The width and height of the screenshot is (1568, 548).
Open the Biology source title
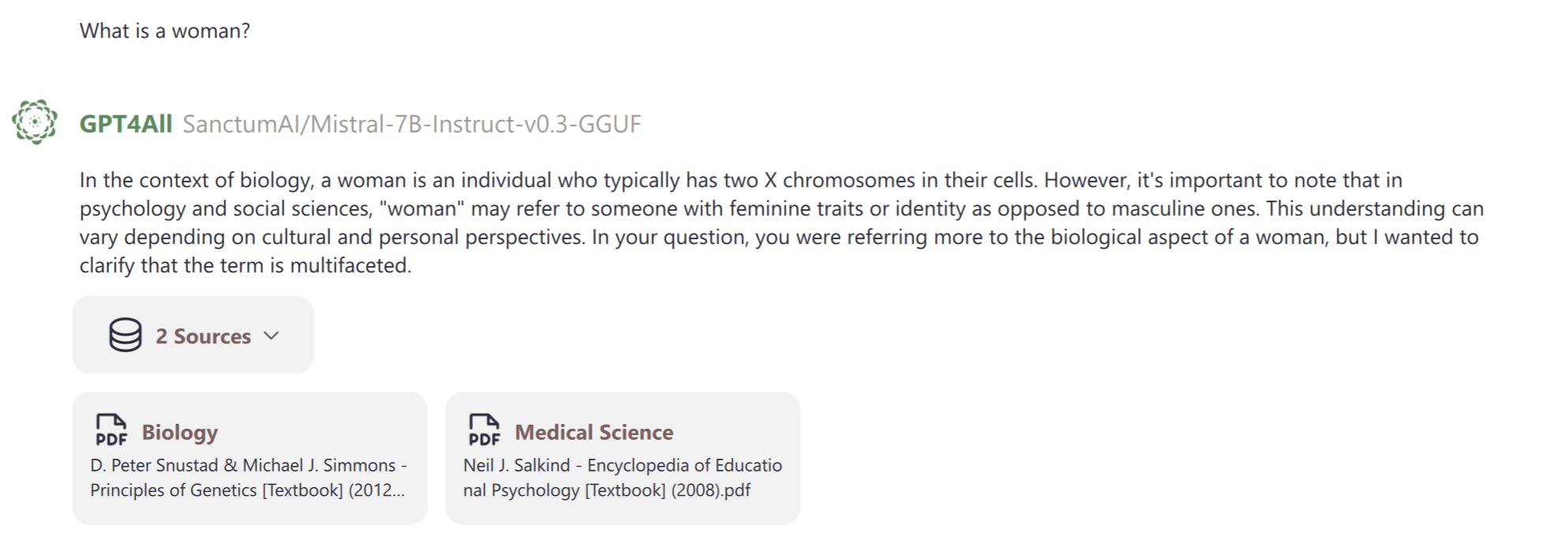pos(179,432)
